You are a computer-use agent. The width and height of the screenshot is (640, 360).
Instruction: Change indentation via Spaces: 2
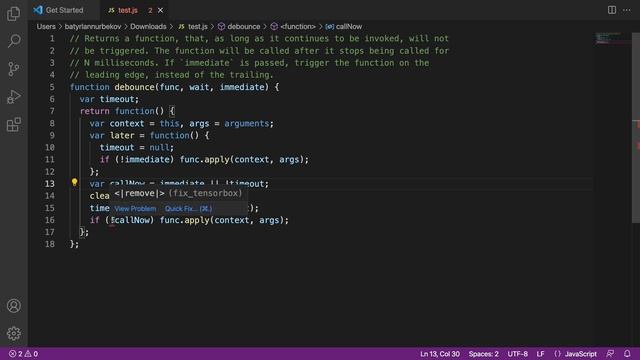coord(483,354)
